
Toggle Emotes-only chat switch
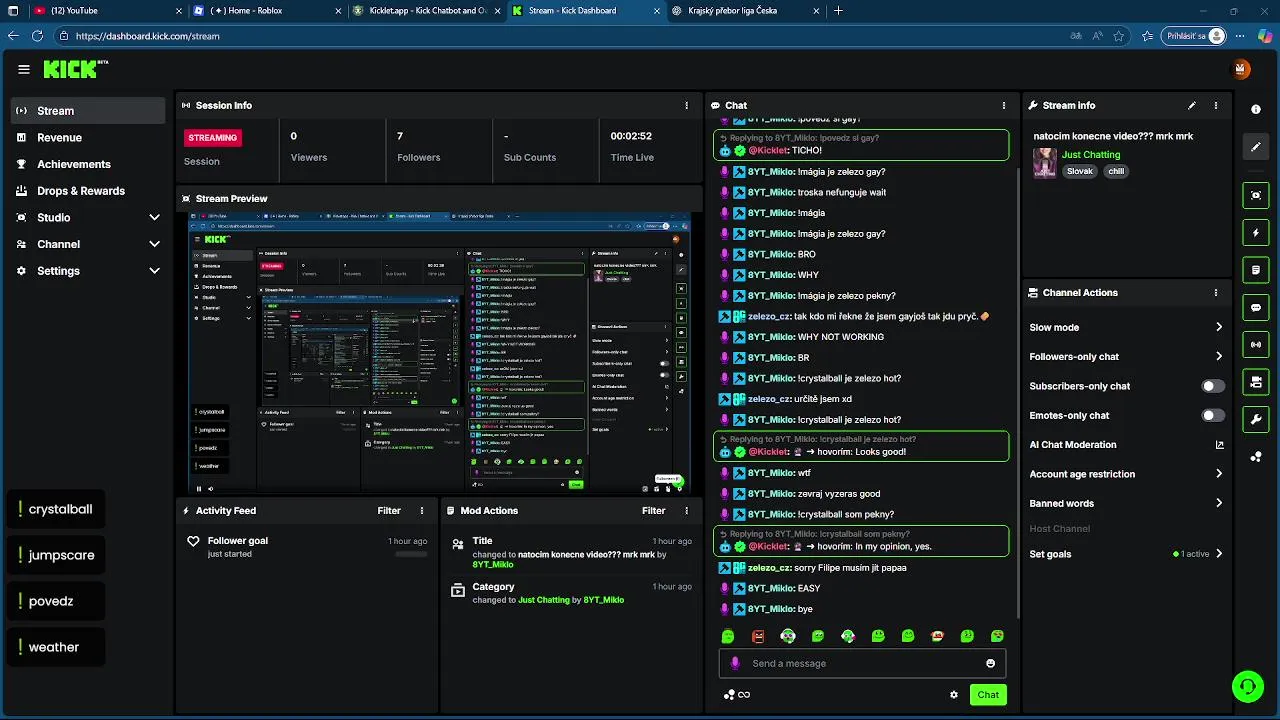1213,415
